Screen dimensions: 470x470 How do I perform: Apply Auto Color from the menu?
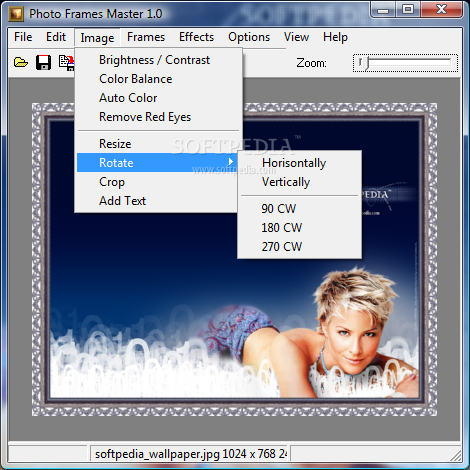pyautogui.click(x=159, y=98)
